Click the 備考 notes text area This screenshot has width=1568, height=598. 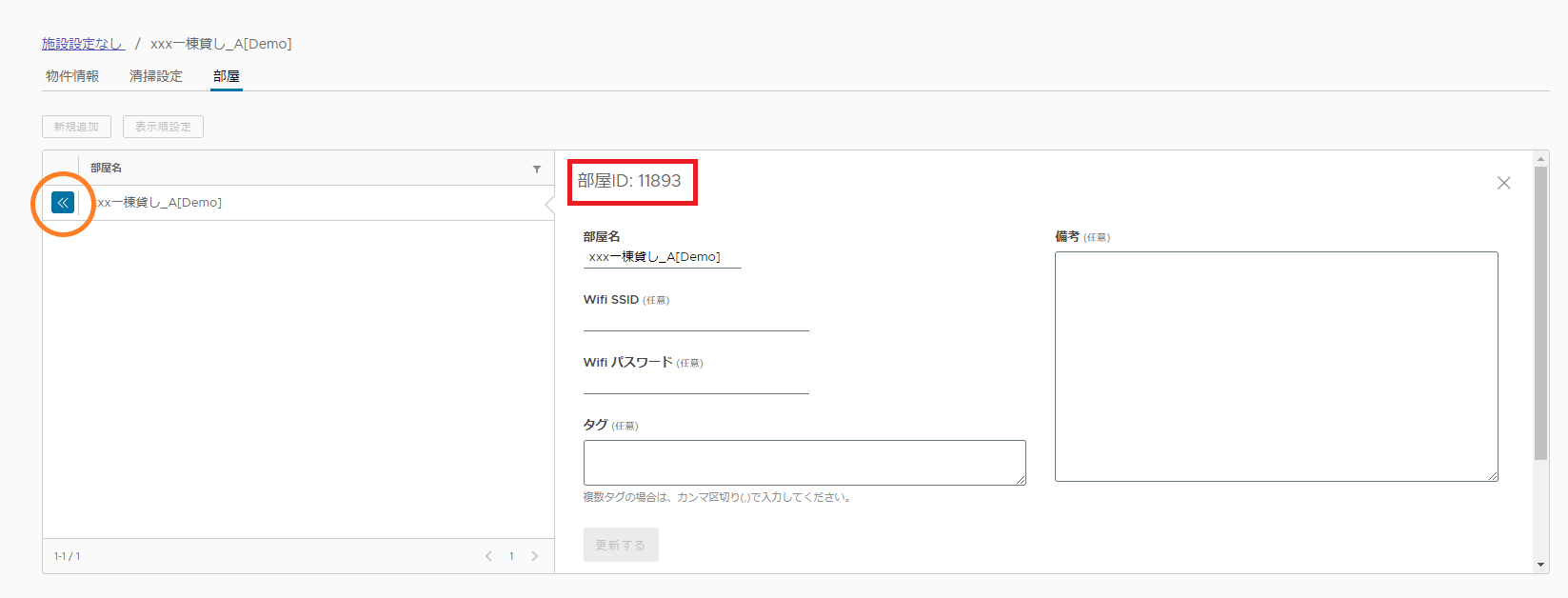tap(1275, 367)
